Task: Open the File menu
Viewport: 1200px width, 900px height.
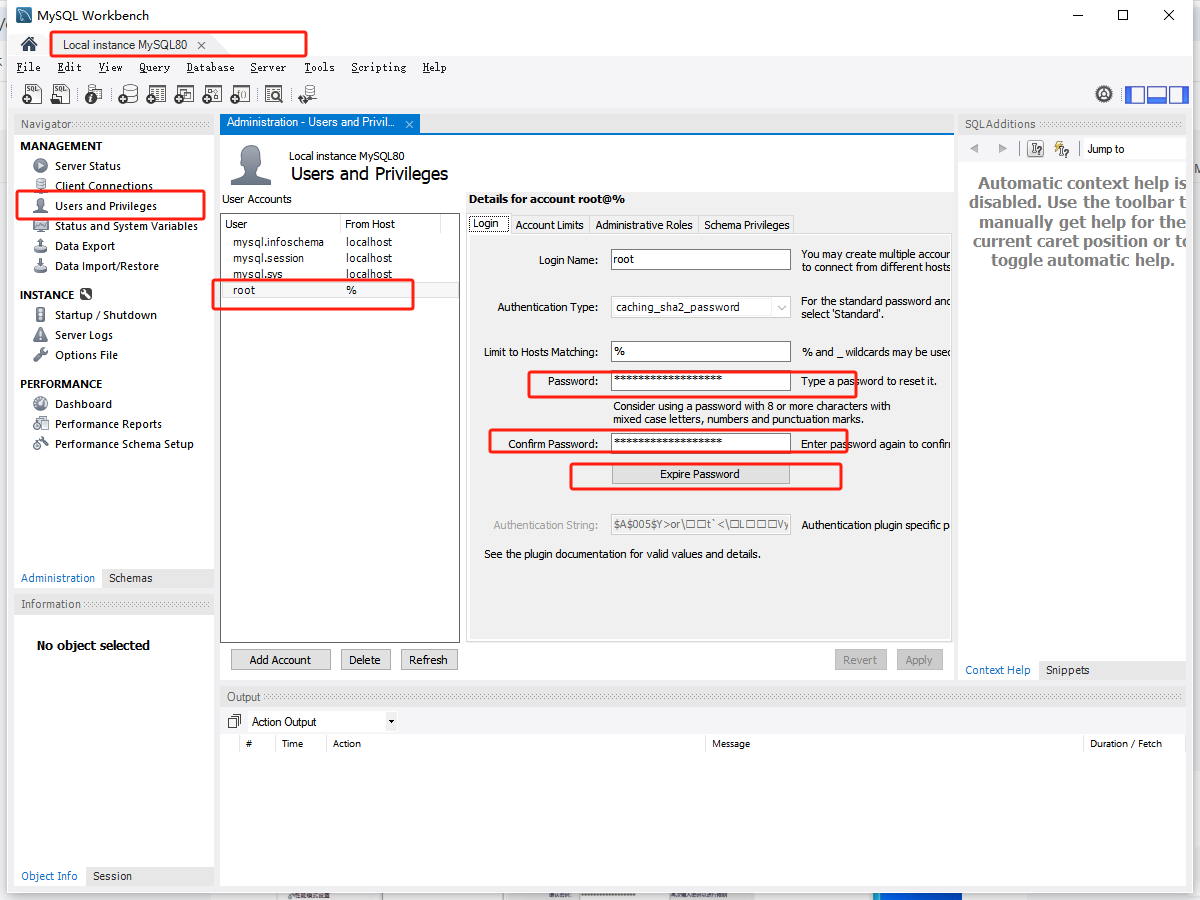Action: pos(29,67)
